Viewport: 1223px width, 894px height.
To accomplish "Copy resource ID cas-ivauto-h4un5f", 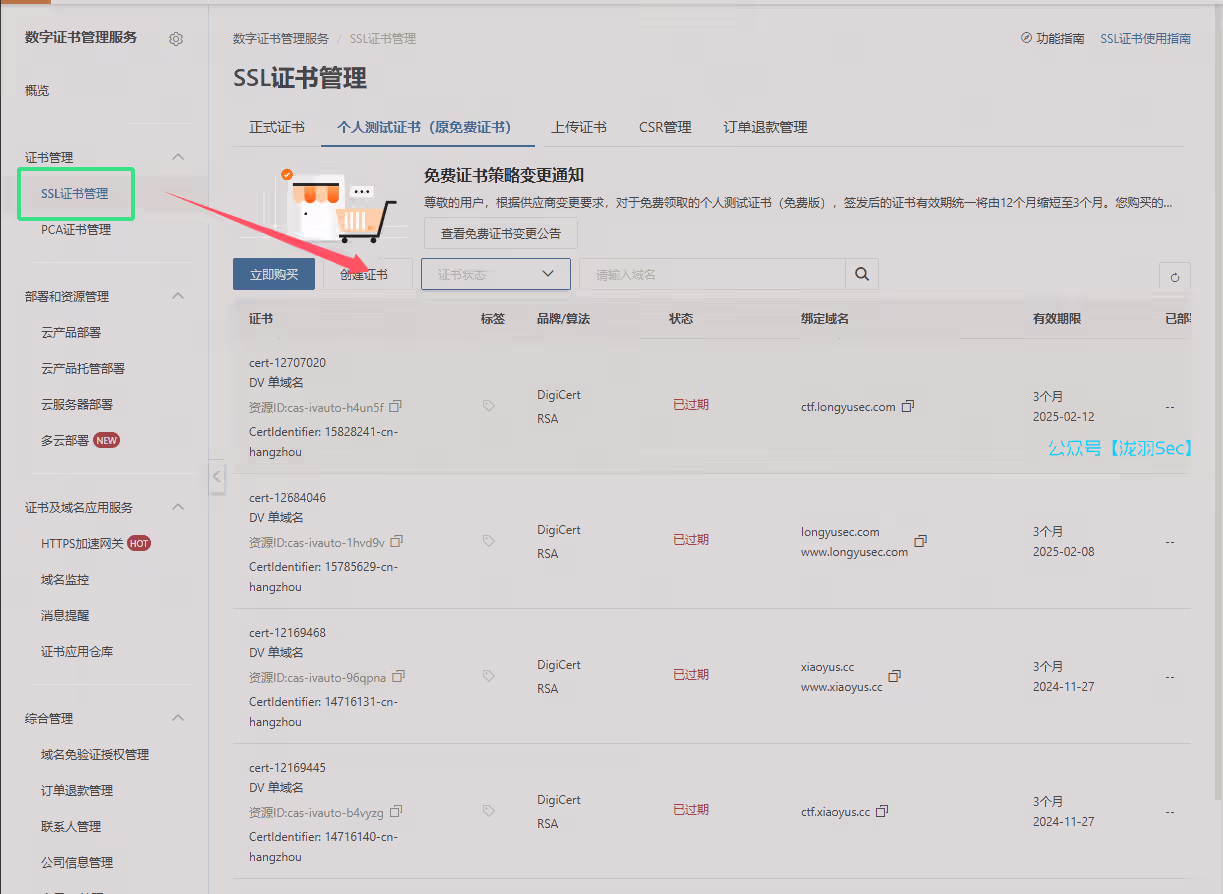I will coord(396,407).
